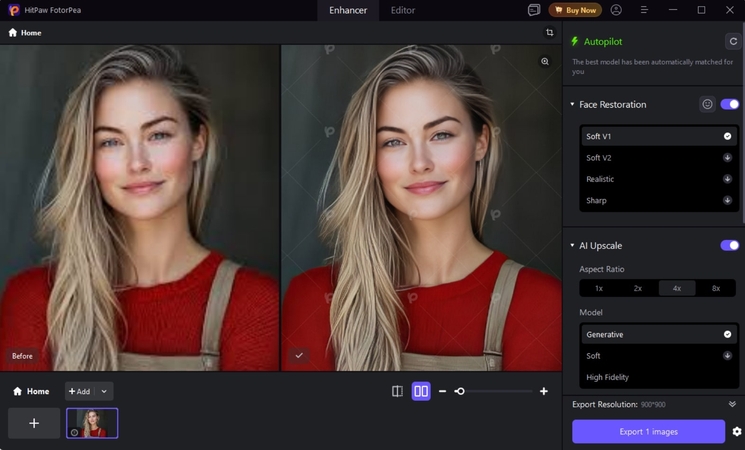Viewport: 745px width, 450px height.
Task: Toggle Face Restoration switch off
Action: point(729,104)
